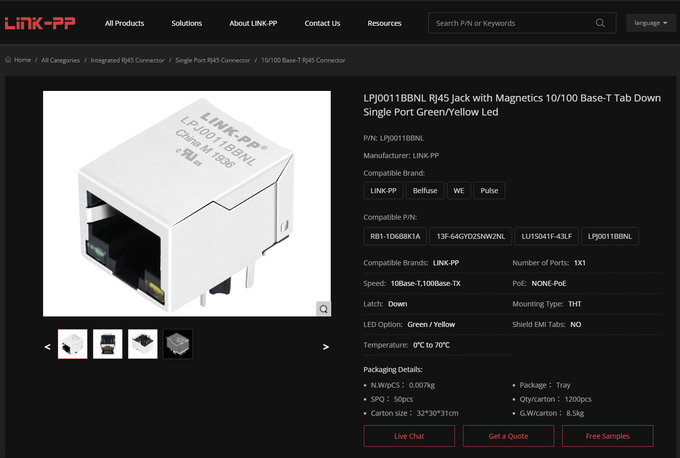The width and height of the screenshot is (680, 458).
Task: Click the LINK-PP logo
Action: 40,23
